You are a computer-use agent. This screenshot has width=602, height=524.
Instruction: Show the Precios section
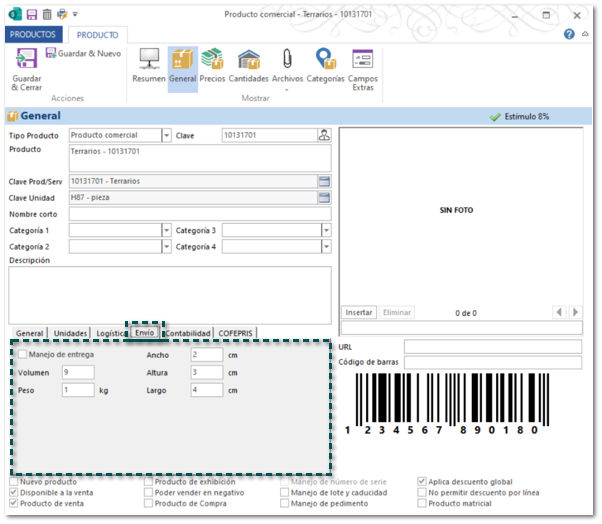(212, 59)
